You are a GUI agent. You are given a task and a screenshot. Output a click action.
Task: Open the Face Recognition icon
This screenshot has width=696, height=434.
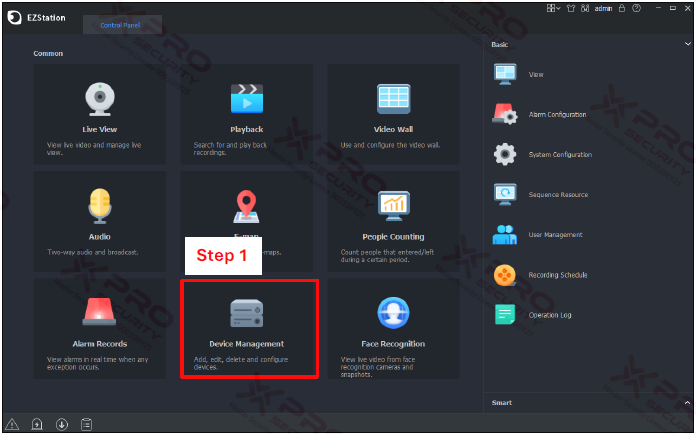[x=393, y=313]
